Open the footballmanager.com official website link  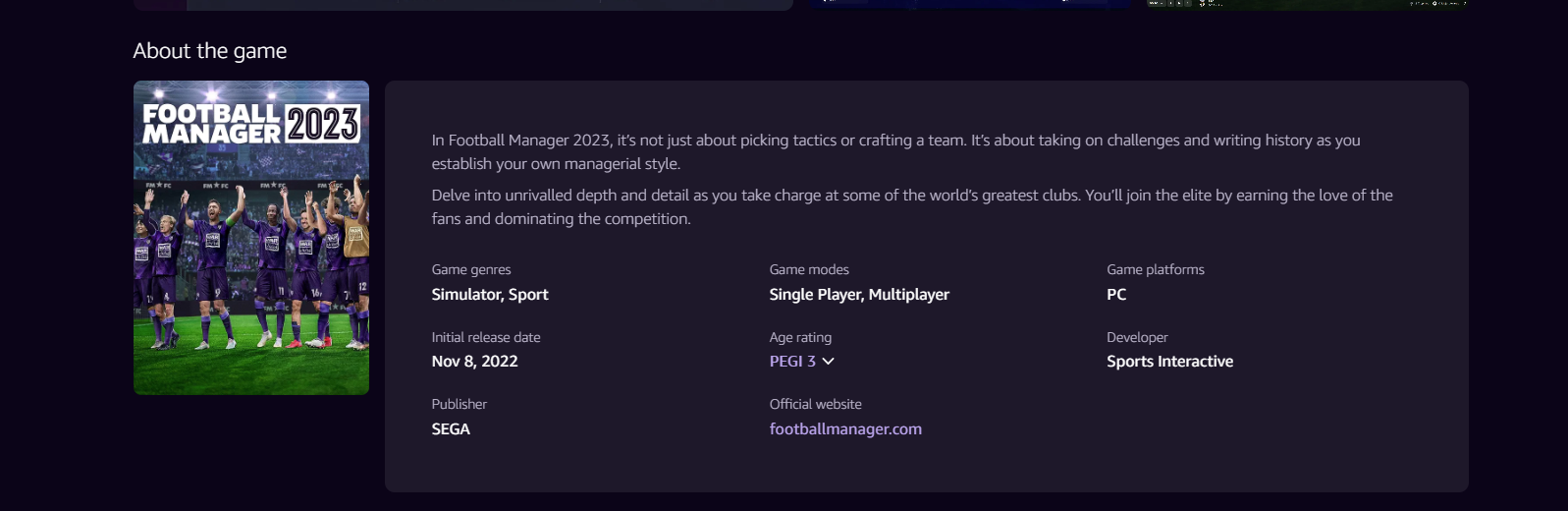pos(845,428)
